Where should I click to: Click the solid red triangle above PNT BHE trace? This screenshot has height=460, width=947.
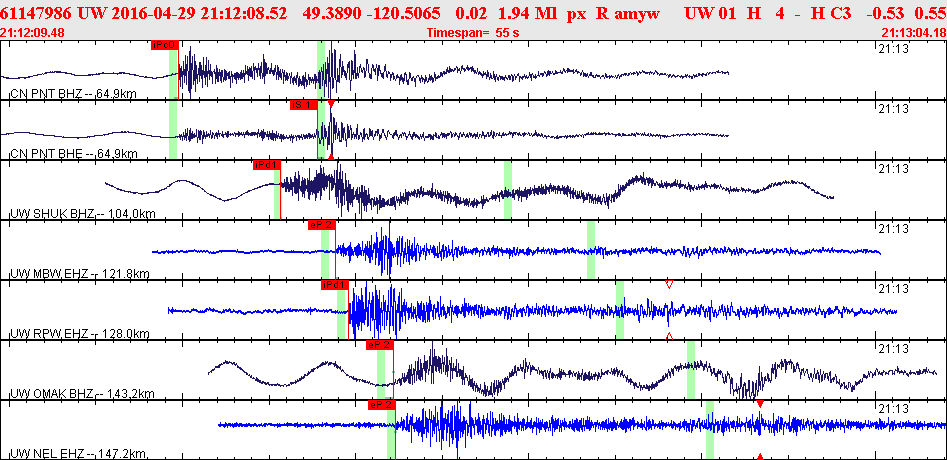pyautogui.click(x=331, y=104)
